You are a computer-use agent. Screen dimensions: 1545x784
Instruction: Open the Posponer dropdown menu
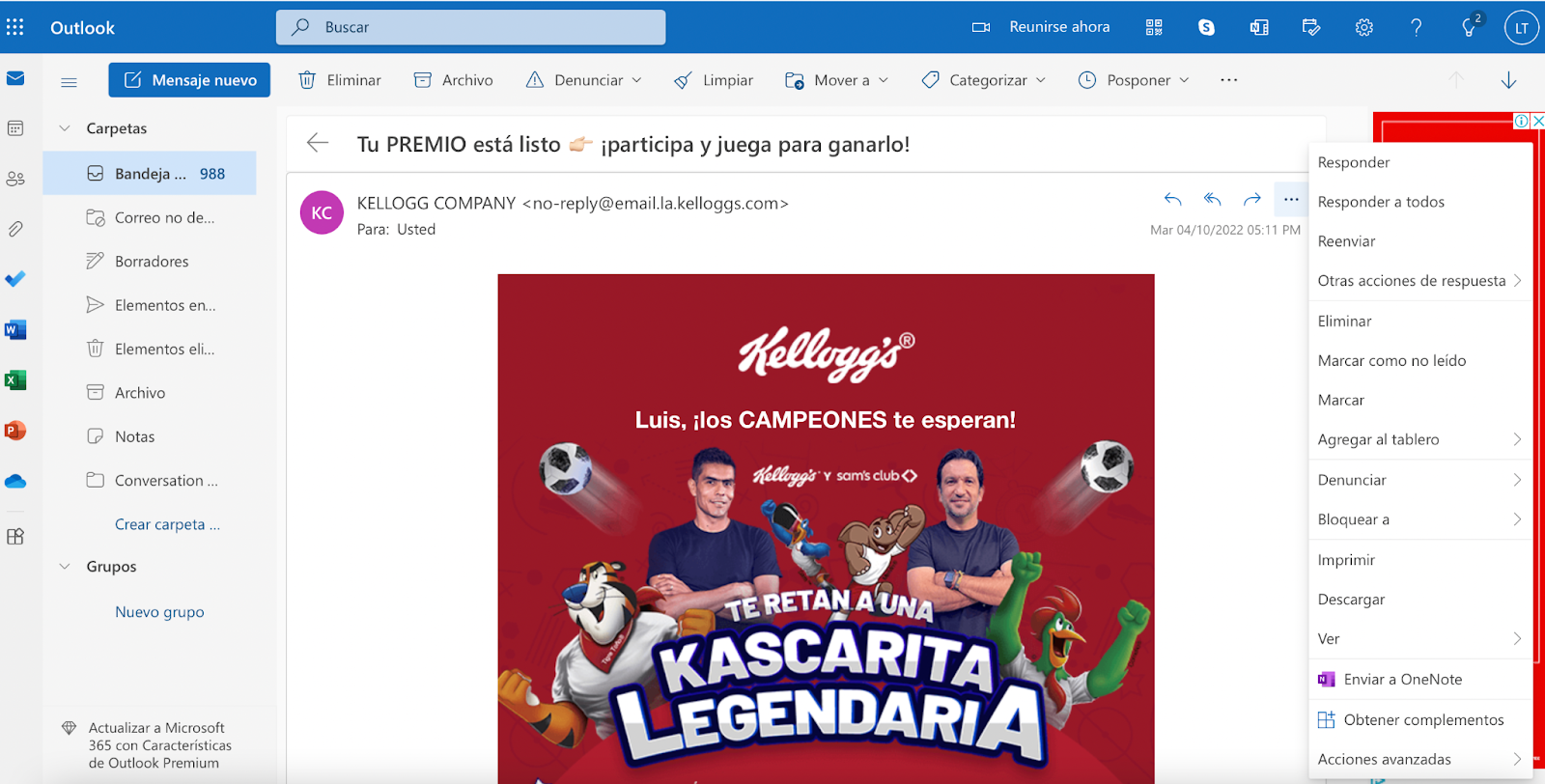click(1134, 80)
